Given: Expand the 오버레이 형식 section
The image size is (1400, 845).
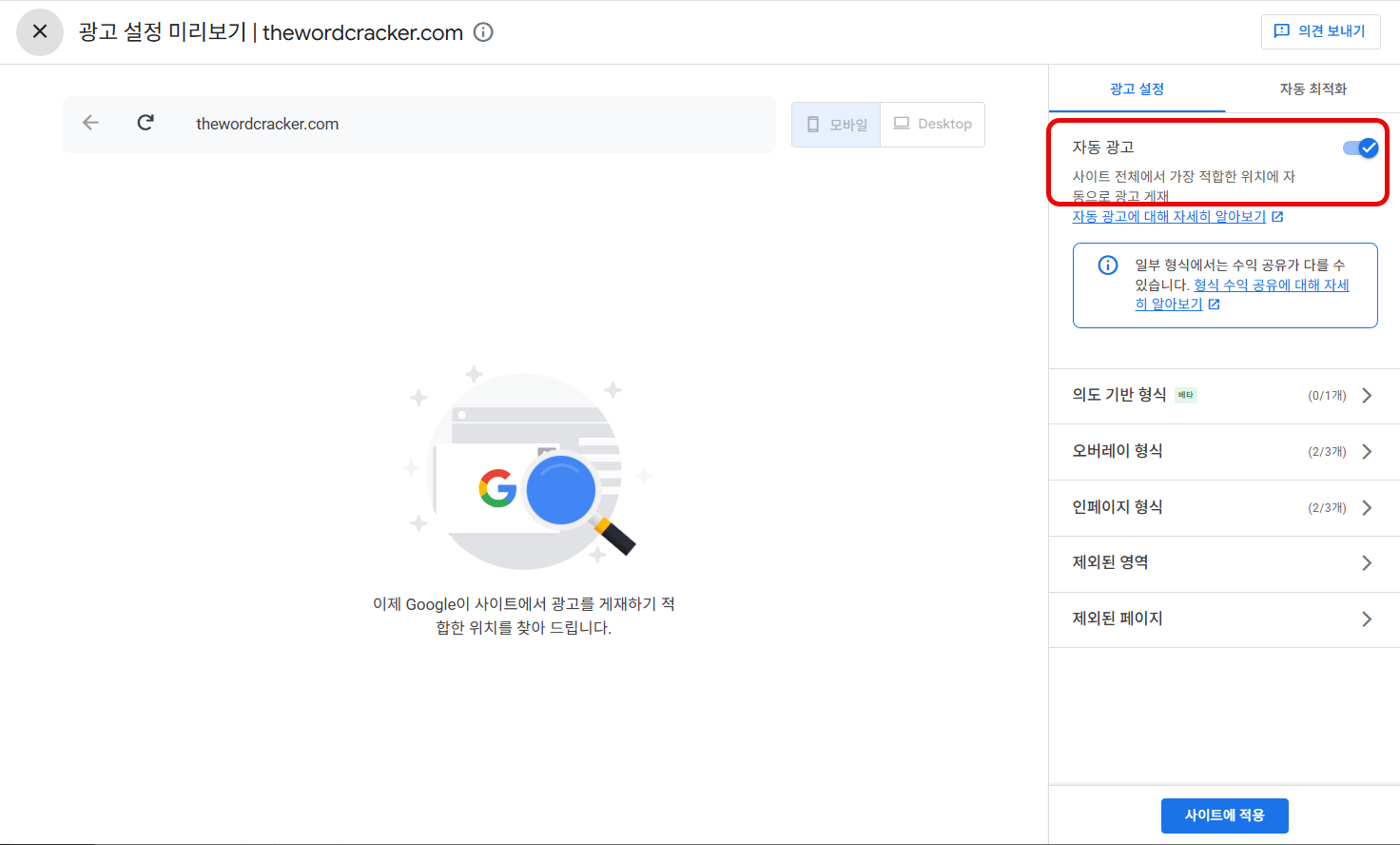Looking at the screenshot, I should coord(1224,452).
